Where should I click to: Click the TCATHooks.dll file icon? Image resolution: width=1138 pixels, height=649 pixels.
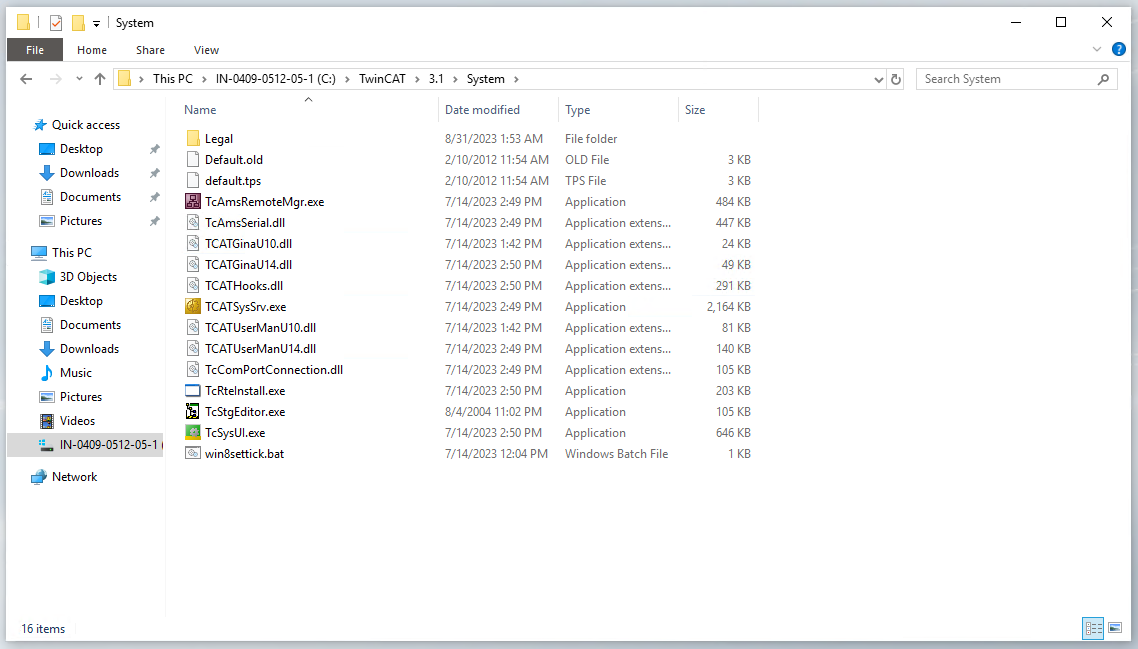click(192, 286)
